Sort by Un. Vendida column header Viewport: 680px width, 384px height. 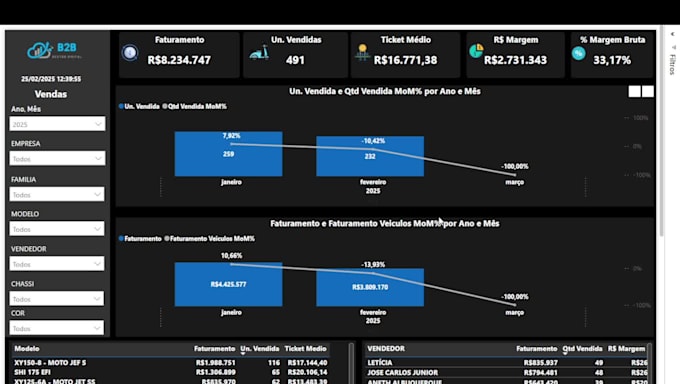pyautogui.click(x=260, y=348)
